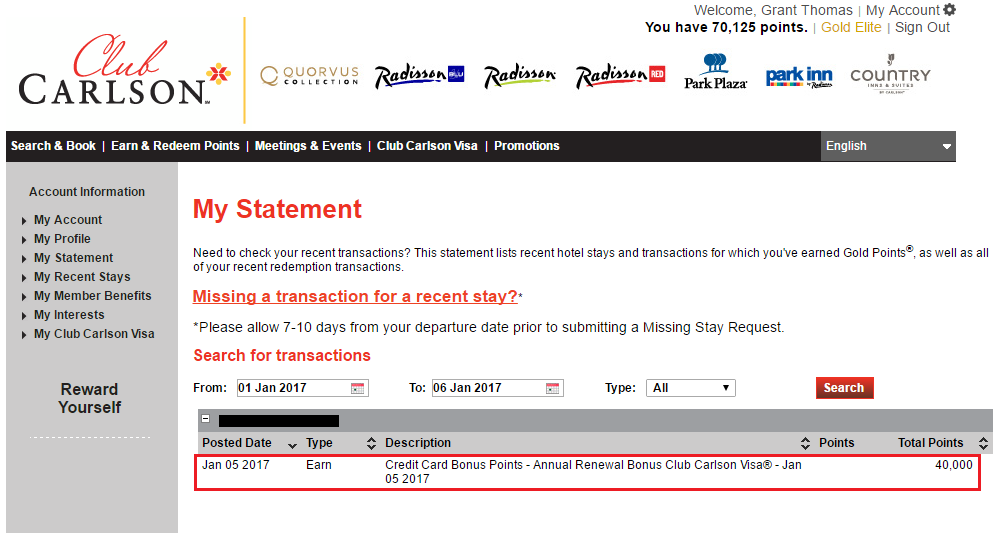Click the From date input field
Viewport: 998px width, 533px height.
point(292,388)
